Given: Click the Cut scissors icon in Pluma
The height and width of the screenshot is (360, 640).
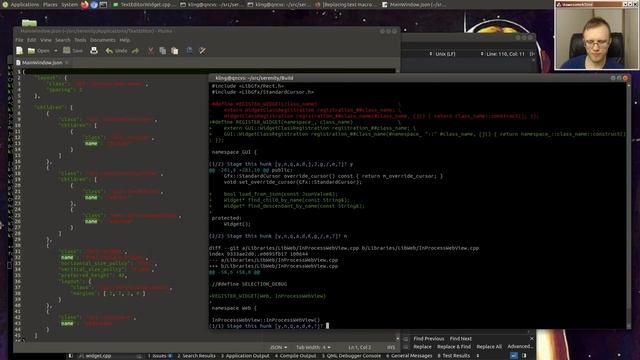Looking at the screenshot, I should click(x=151, y=51).
